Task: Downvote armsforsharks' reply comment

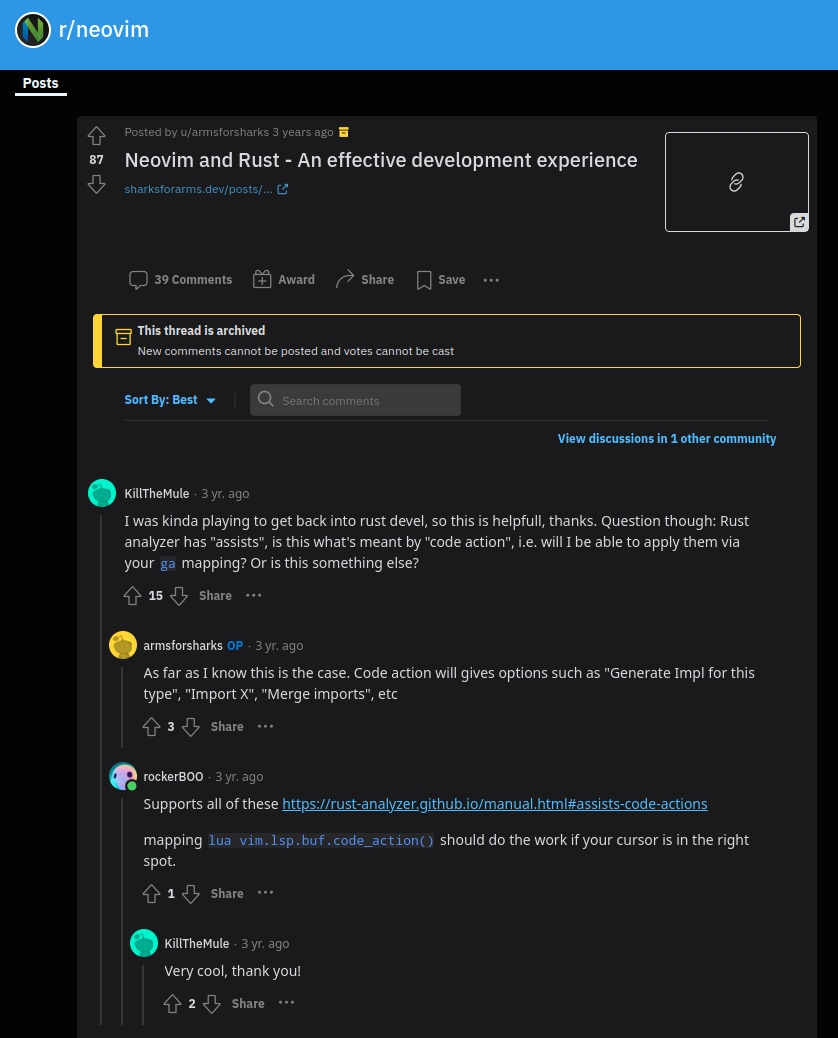Action: 190,727
